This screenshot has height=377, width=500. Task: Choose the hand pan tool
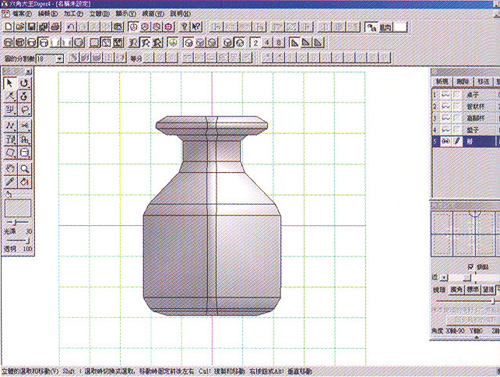point(10,169)
